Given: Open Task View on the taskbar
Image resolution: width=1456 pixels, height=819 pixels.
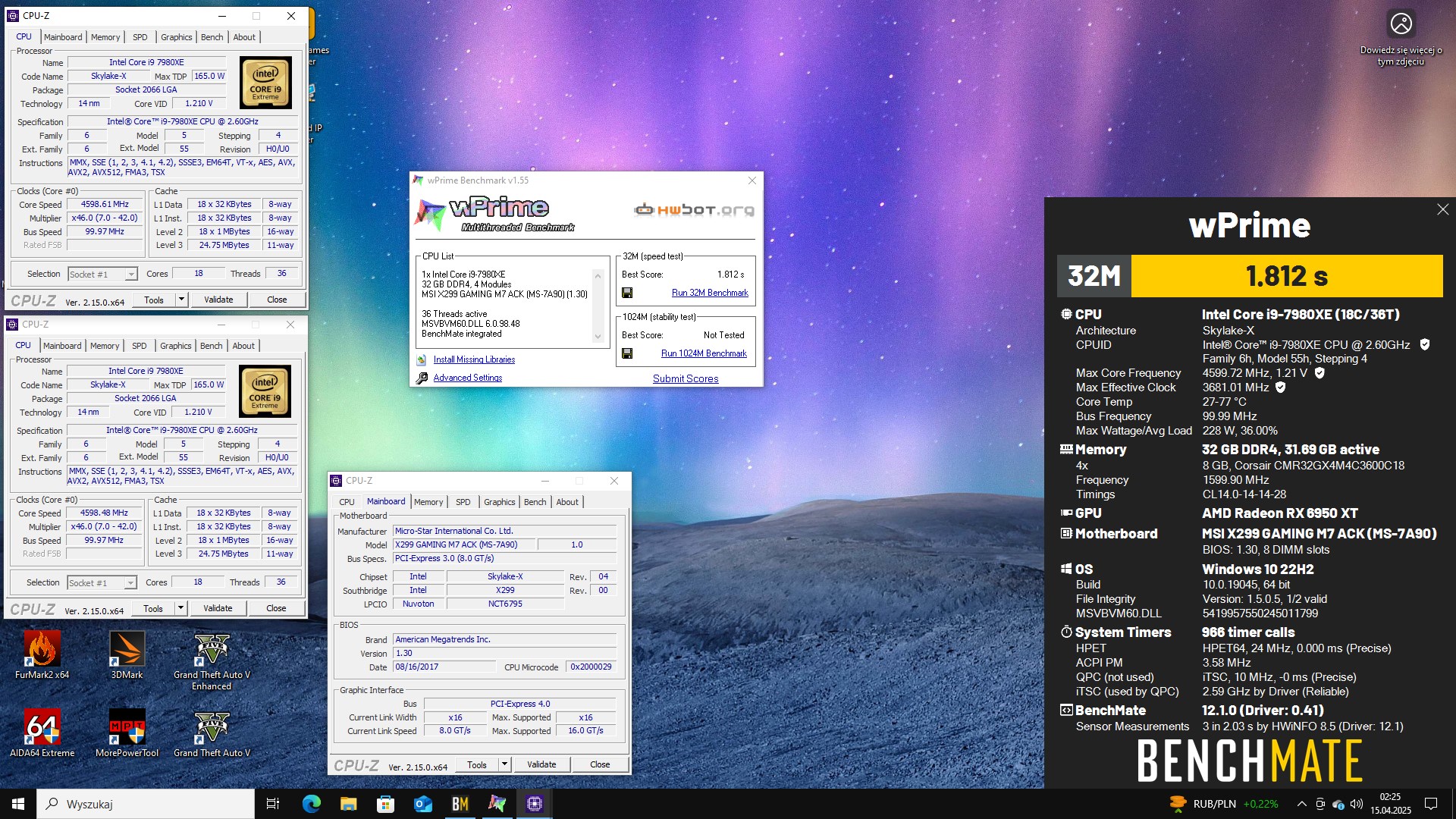Looking at the screenshot, I should [273, 804].
